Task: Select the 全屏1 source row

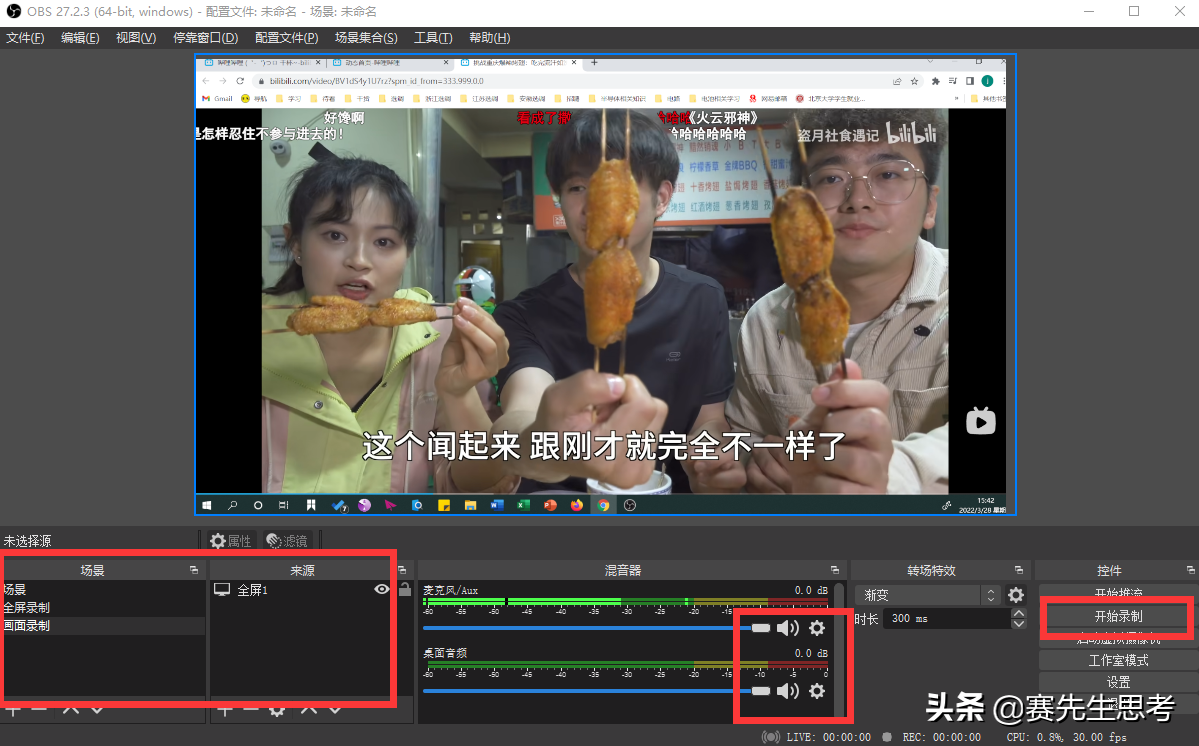Action: [301, 589]
